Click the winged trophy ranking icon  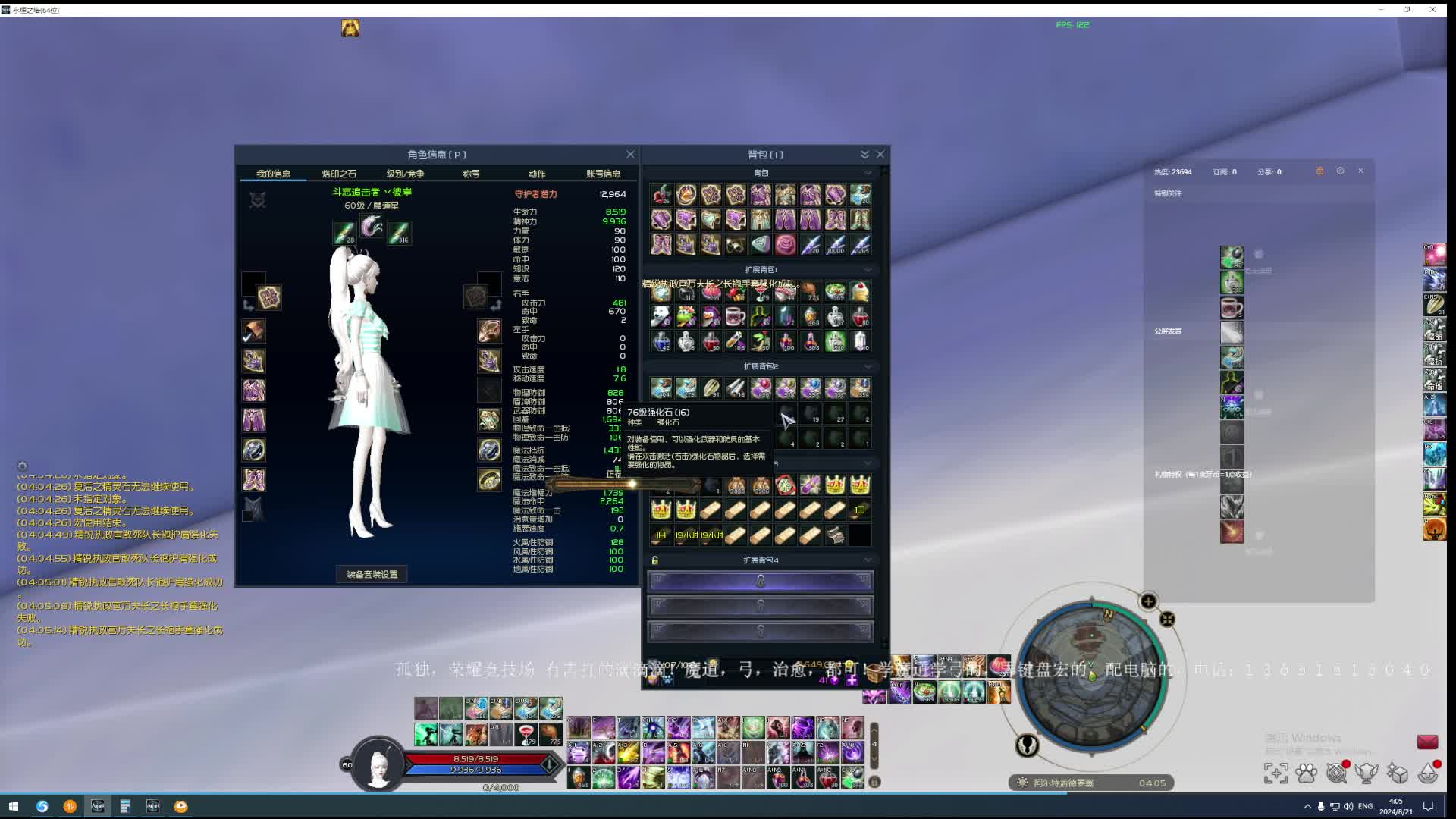click(x=1367, y=773)
